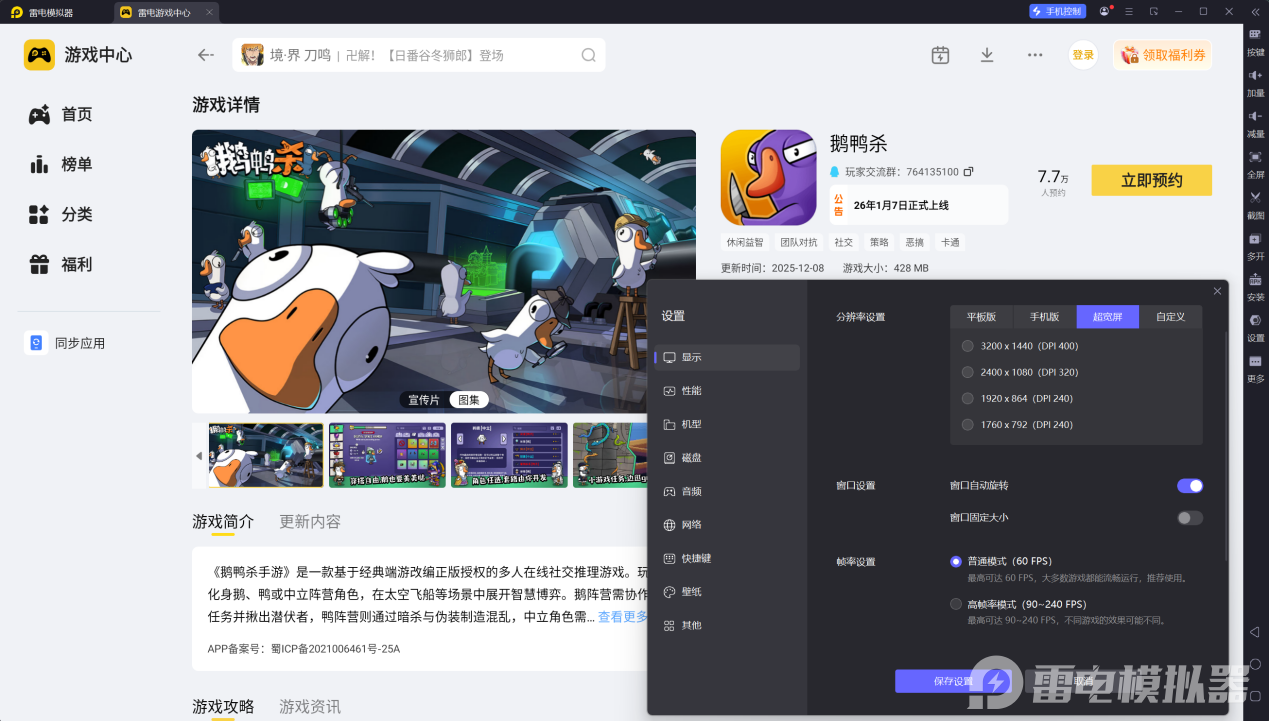This screenshot has height=721, width=1269.
Task: Click the Android recent apps square button
Action: pyautogui.click(x=1255, y=696)
